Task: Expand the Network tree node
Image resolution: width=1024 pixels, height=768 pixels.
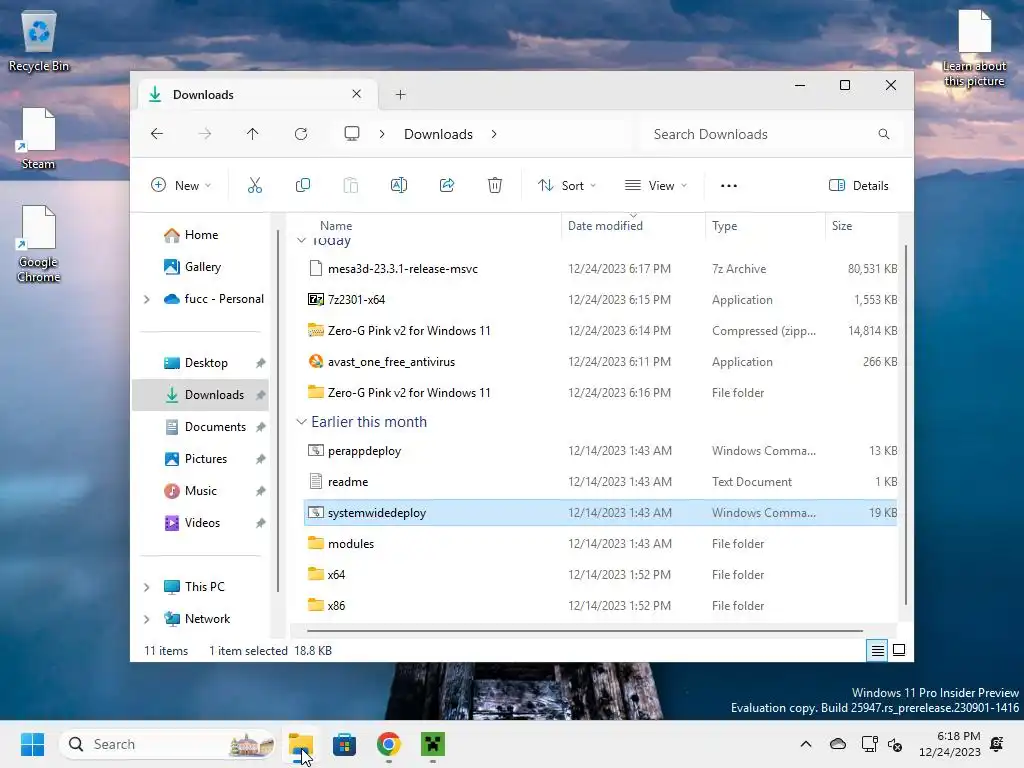Action: click(147, 619)
